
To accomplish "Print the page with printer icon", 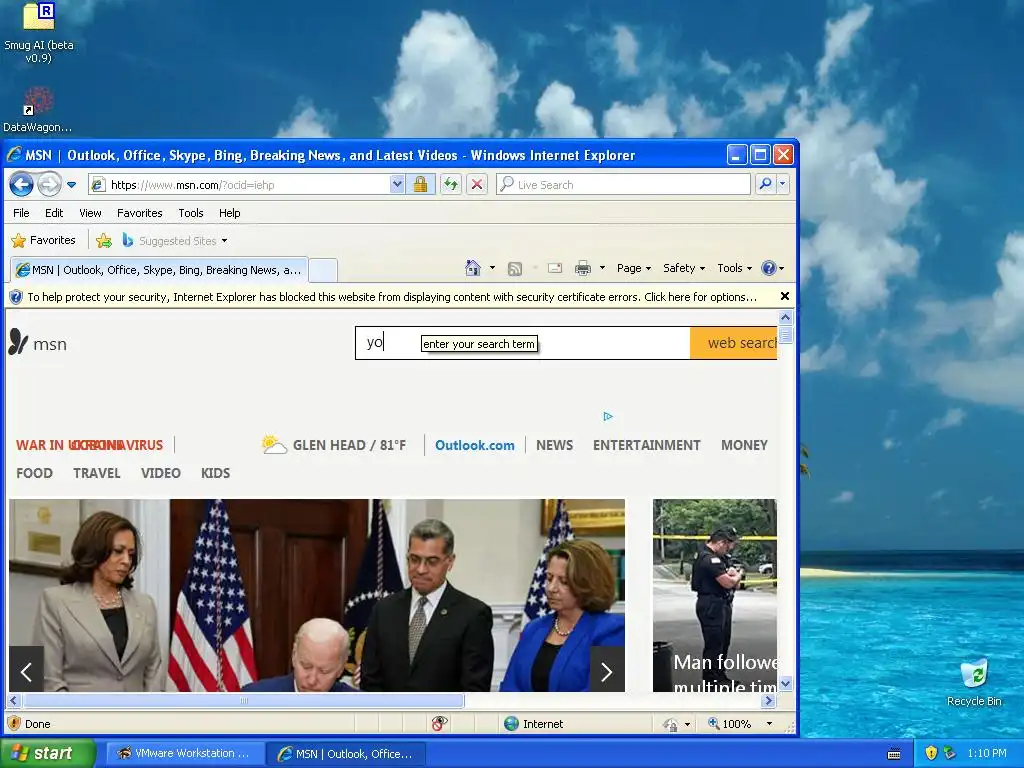I will (x=583, y=268).
